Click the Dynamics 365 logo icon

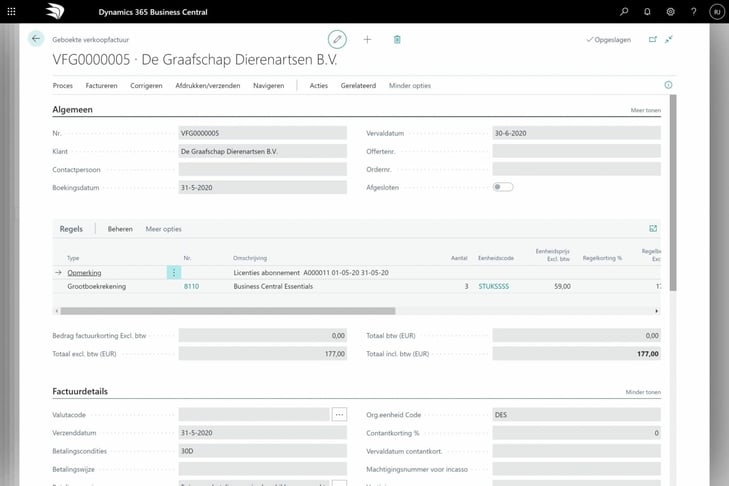coord(55,12)
